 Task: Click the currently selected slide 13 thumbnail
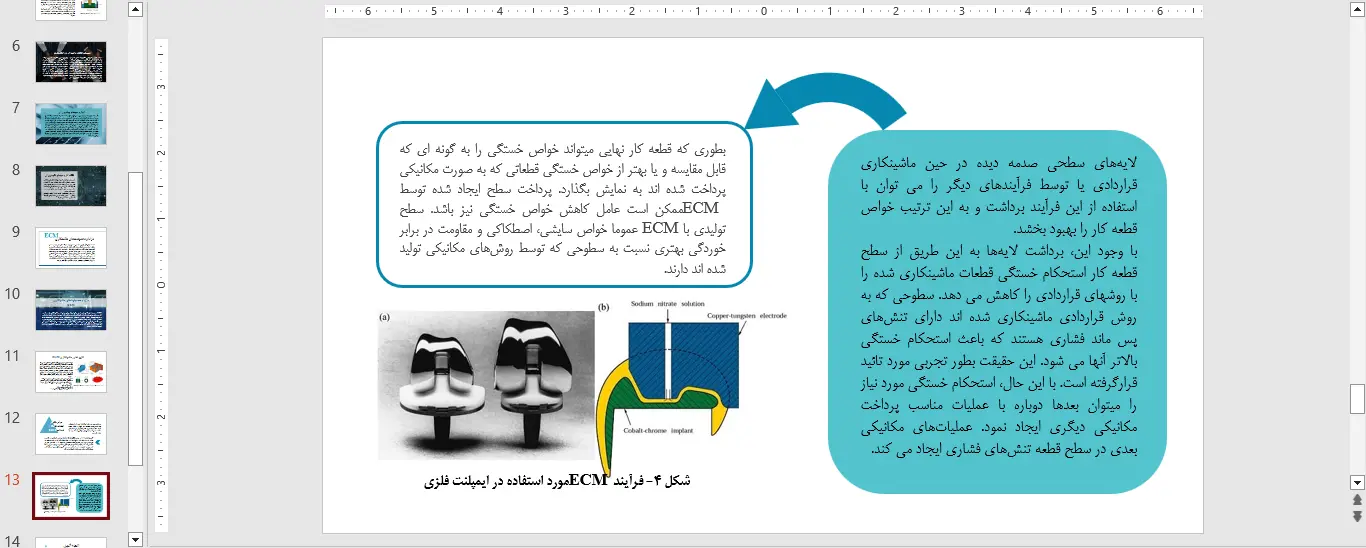[x=71, y=496]
